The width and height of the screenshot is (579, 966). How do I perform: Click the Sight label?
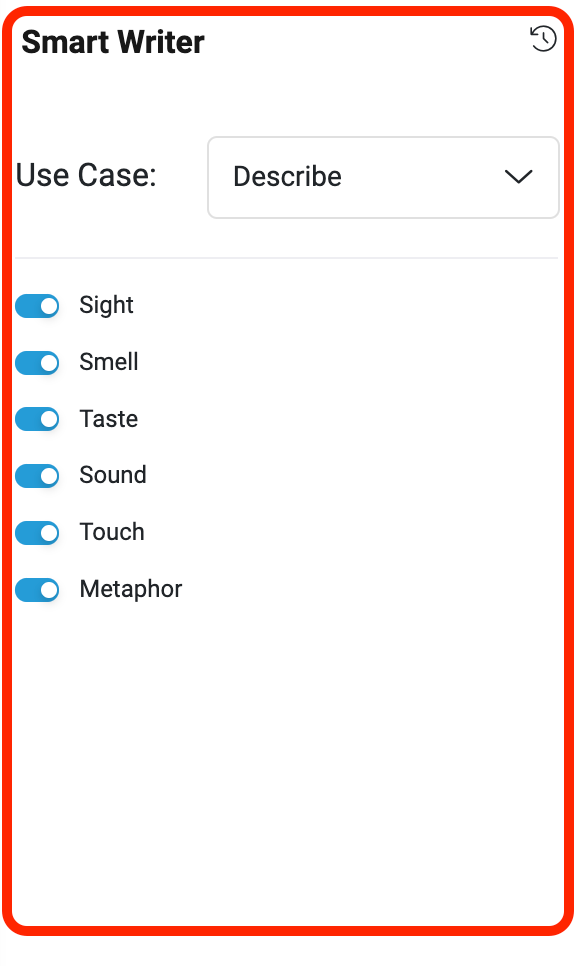106,306
